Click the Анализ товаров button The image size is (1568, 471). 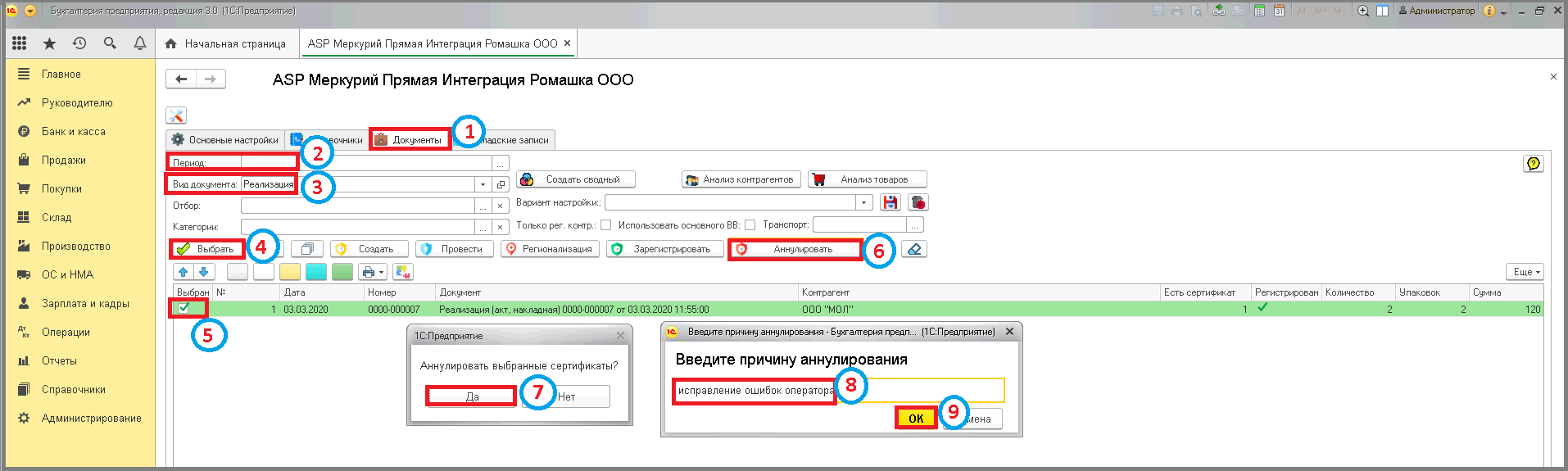tap(868, 179)
